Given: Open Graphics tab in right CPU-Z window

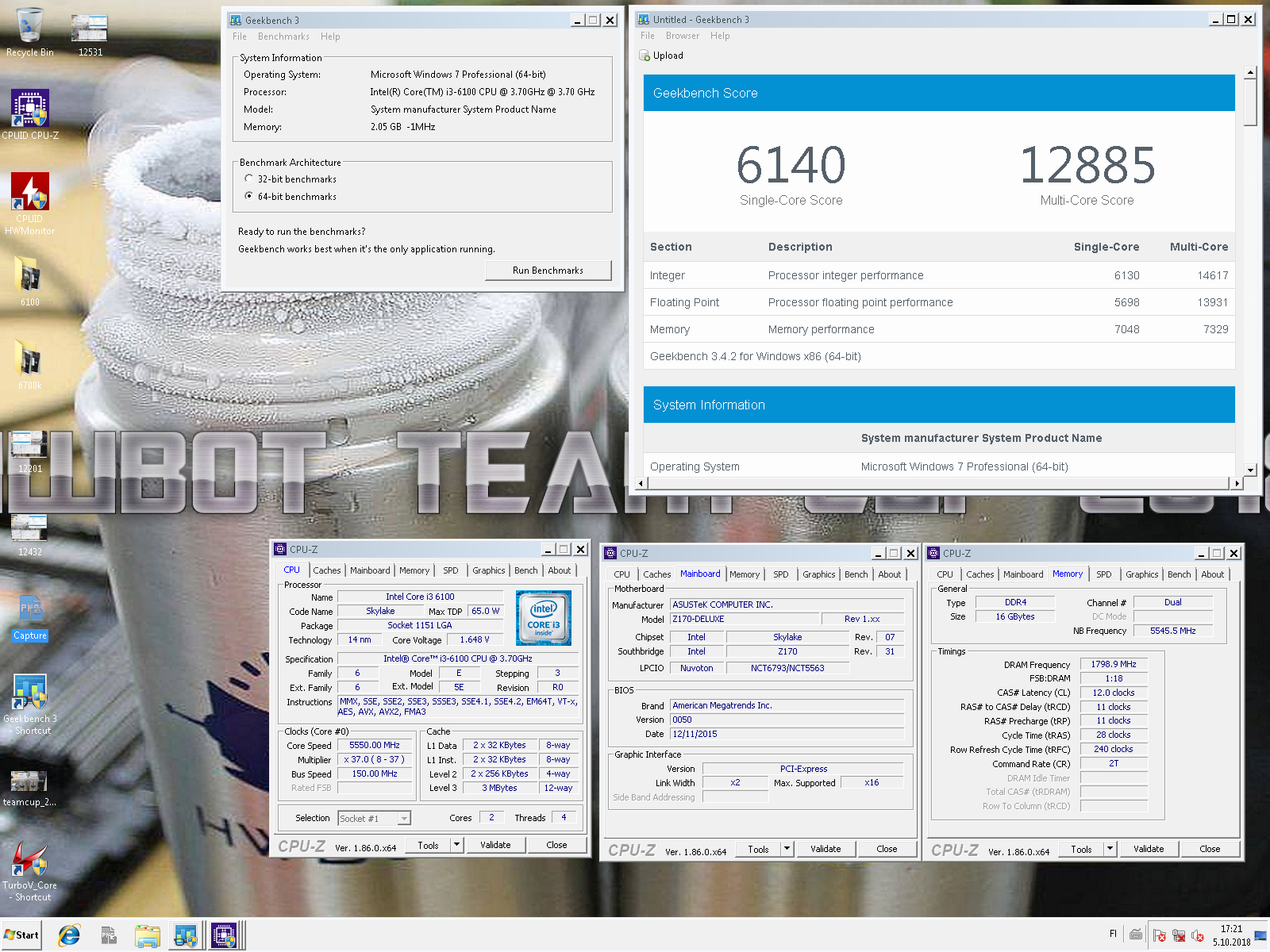Looking at the screenshot, I should pos(1141,574).
